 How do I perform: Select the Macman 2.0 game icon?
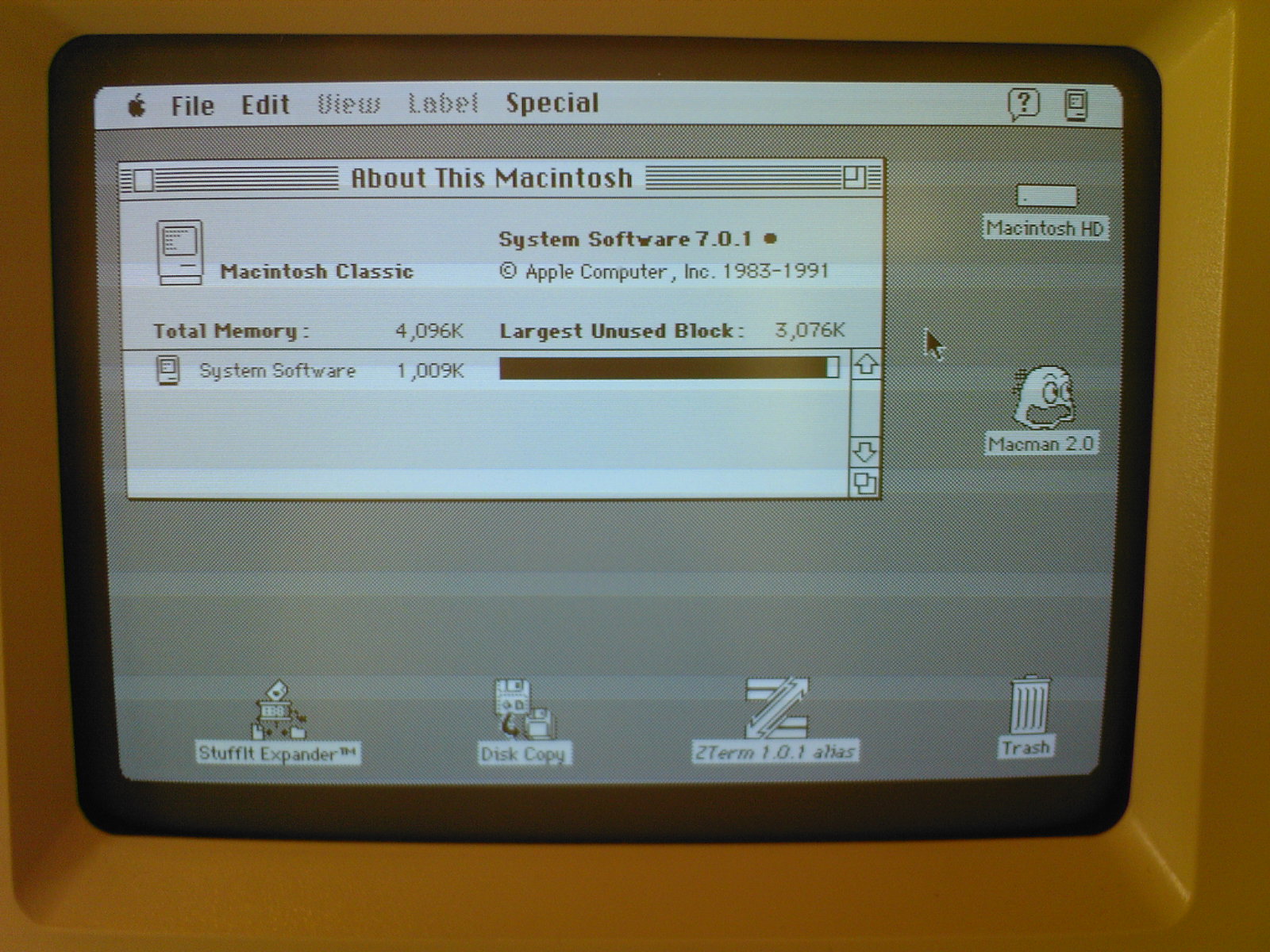pos(1044,397)
